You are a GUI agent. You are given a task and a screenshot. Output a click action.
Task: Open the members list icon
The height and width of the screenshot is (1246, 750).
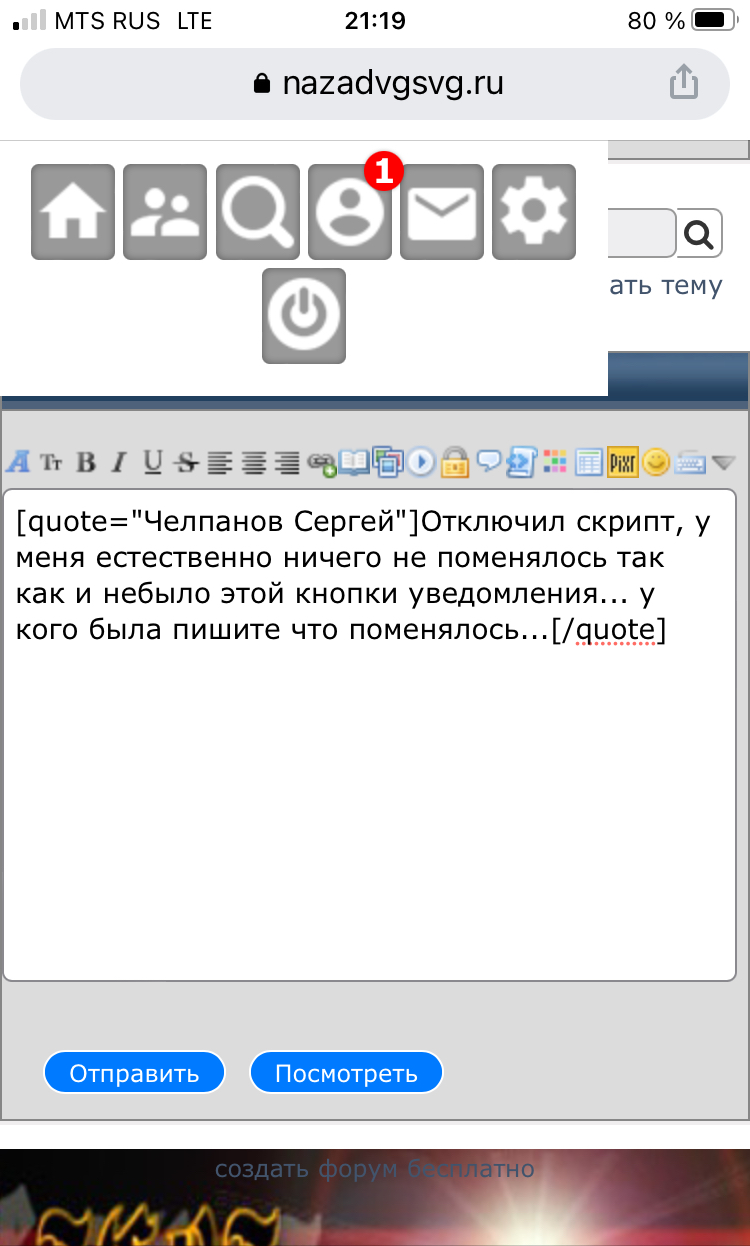(x=165, y=212)
